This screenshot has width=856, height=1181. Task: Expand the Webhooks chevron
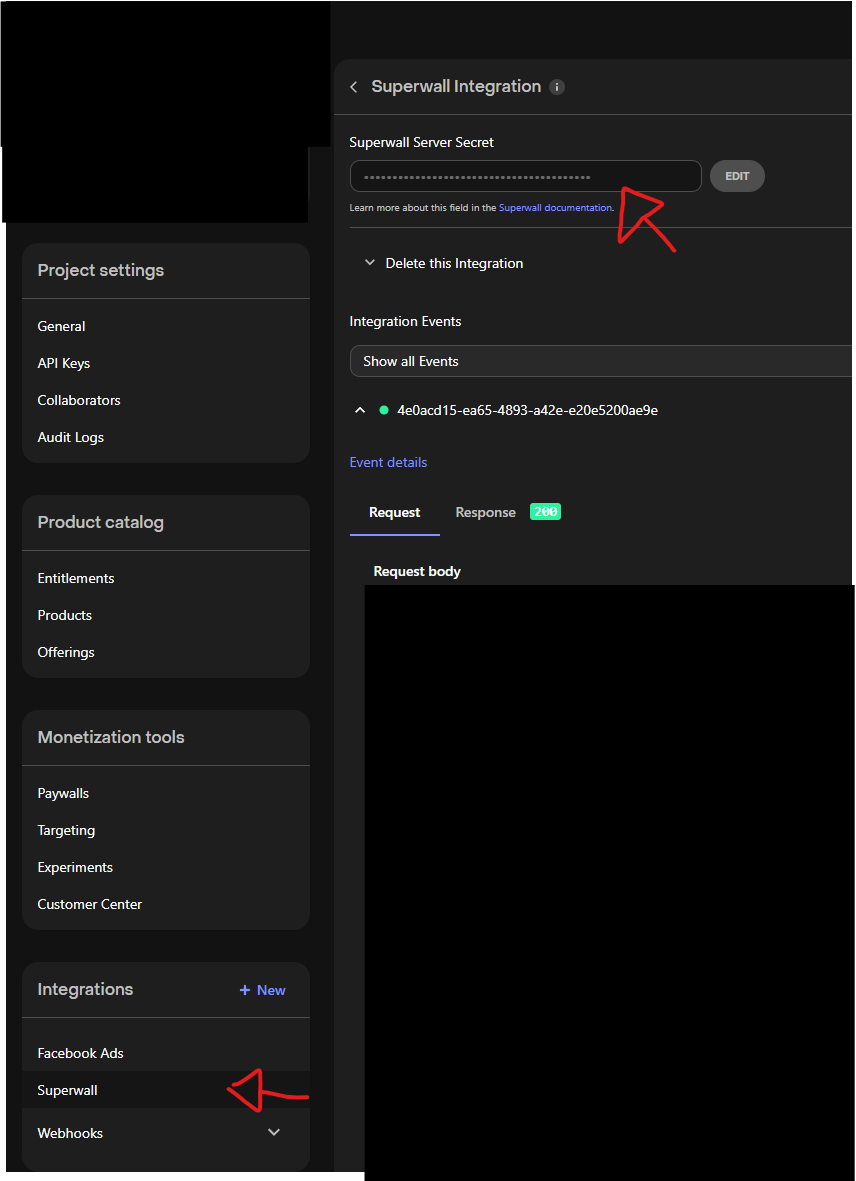[x=274, y=1133]
